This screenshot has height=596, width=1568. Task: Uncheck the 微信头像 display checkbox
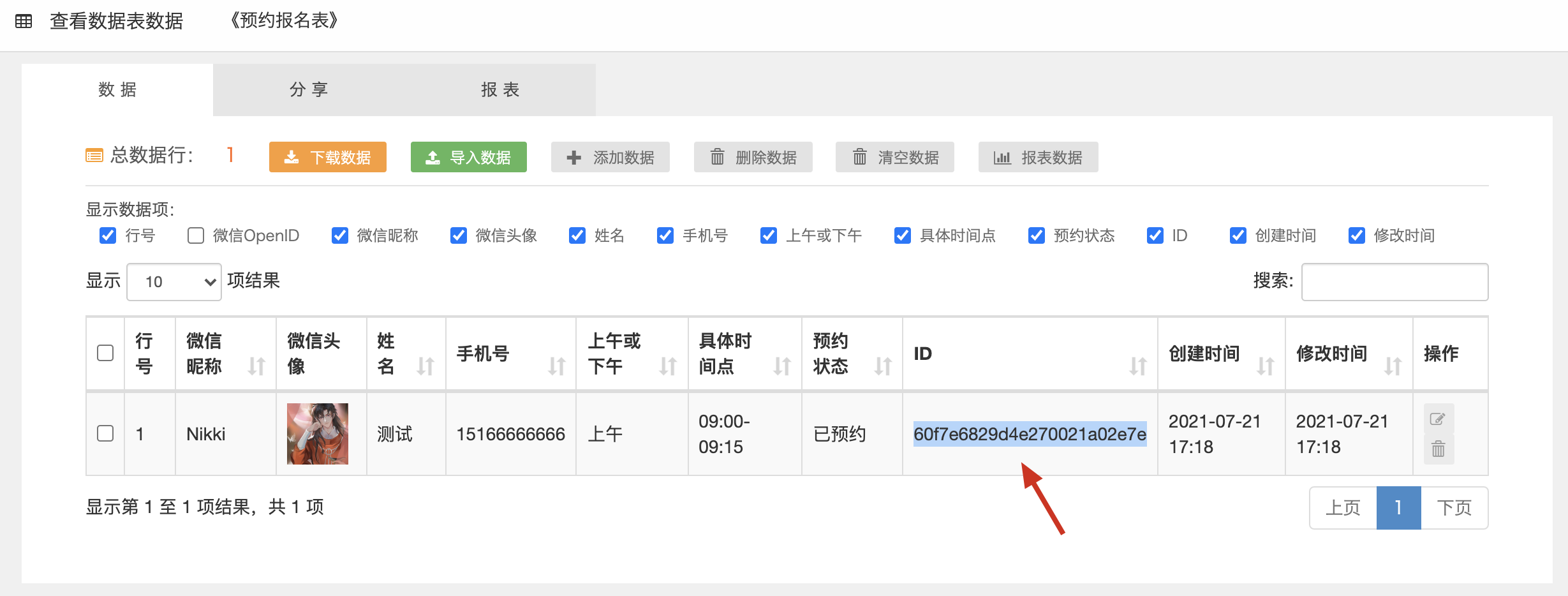[459, 235]
